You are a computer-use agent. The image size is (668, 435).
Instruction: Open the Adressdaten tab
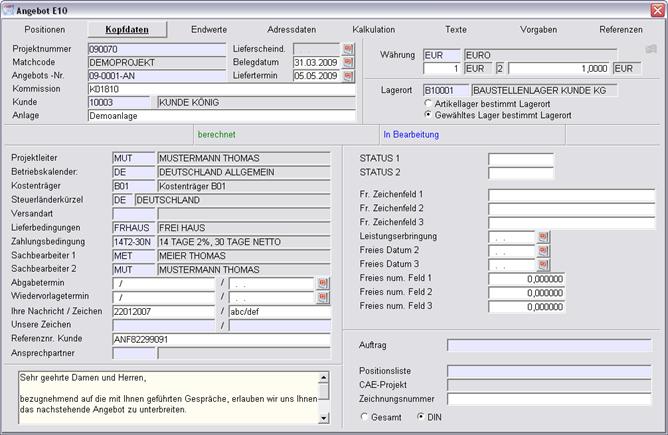tap(291, 30)
